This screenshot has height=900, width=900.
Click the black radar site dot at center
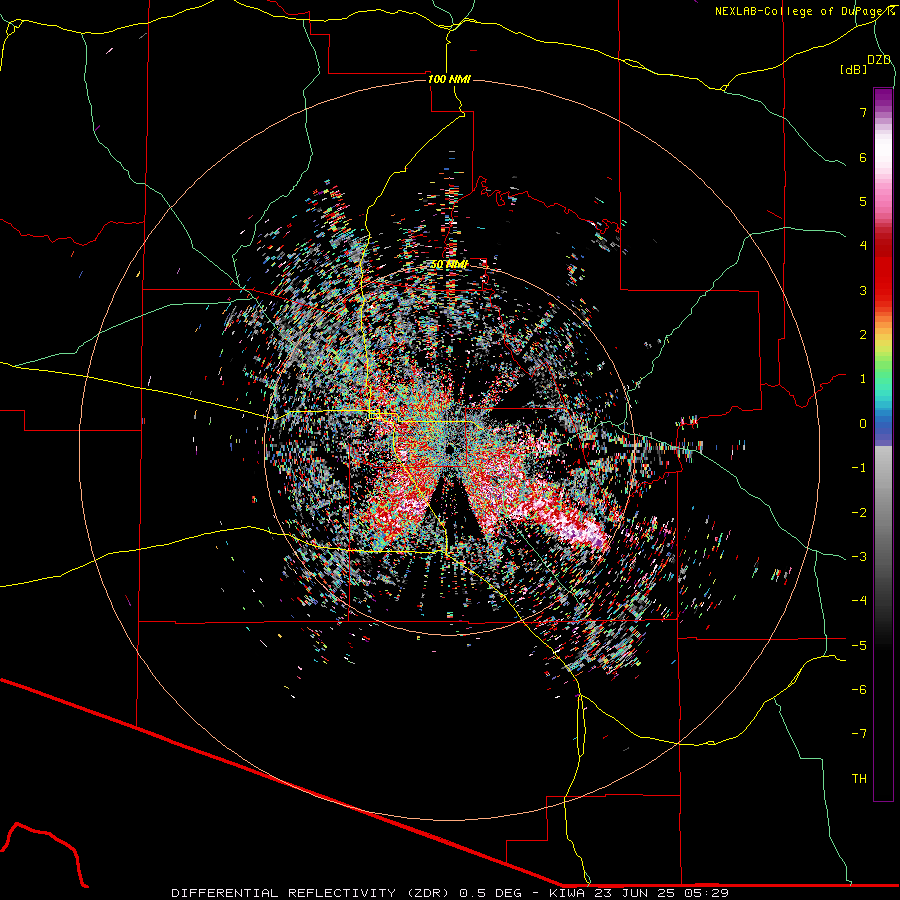click(450, 449)
